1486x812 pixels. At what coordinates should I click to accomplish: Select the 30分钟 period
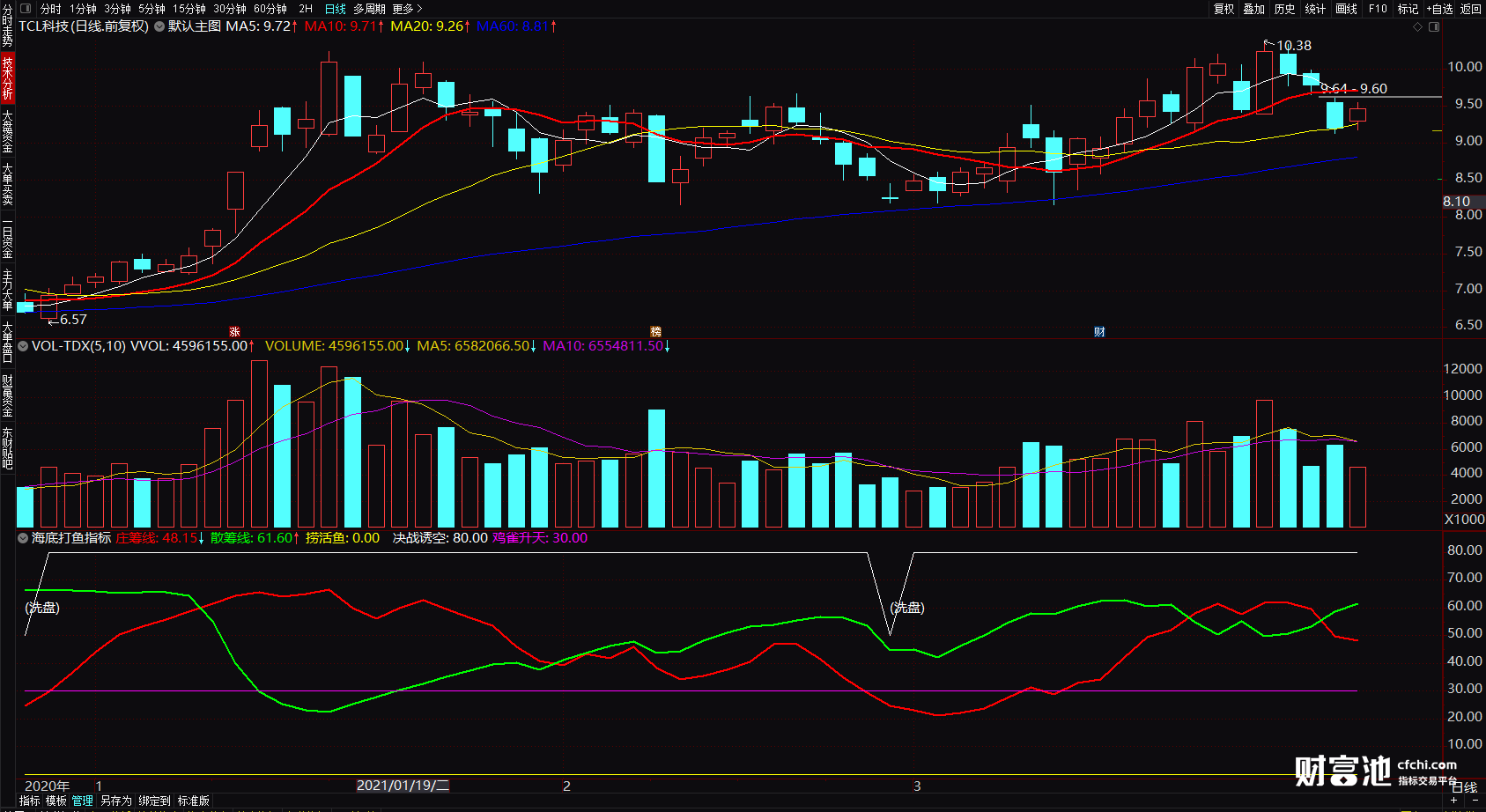230,9
